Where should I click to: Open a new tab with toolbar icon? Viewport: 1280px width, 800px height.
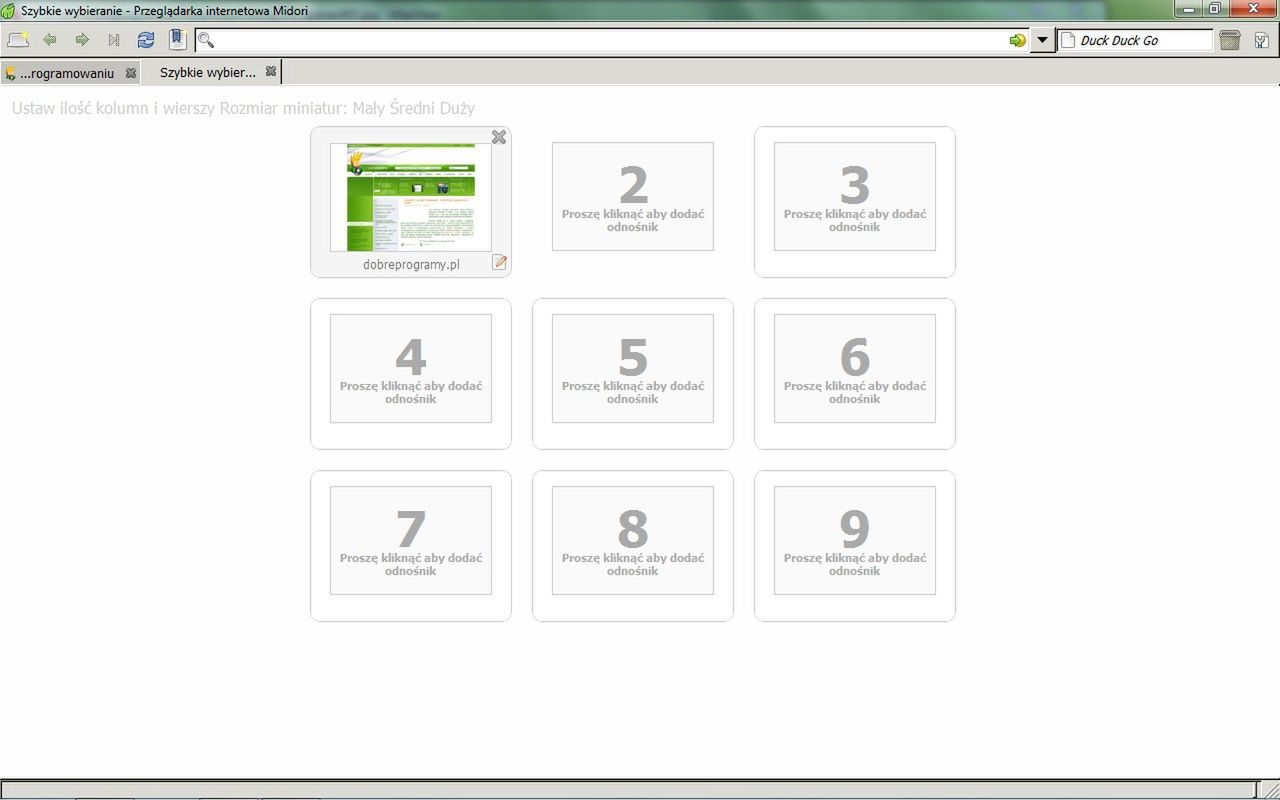click(18, 40)
